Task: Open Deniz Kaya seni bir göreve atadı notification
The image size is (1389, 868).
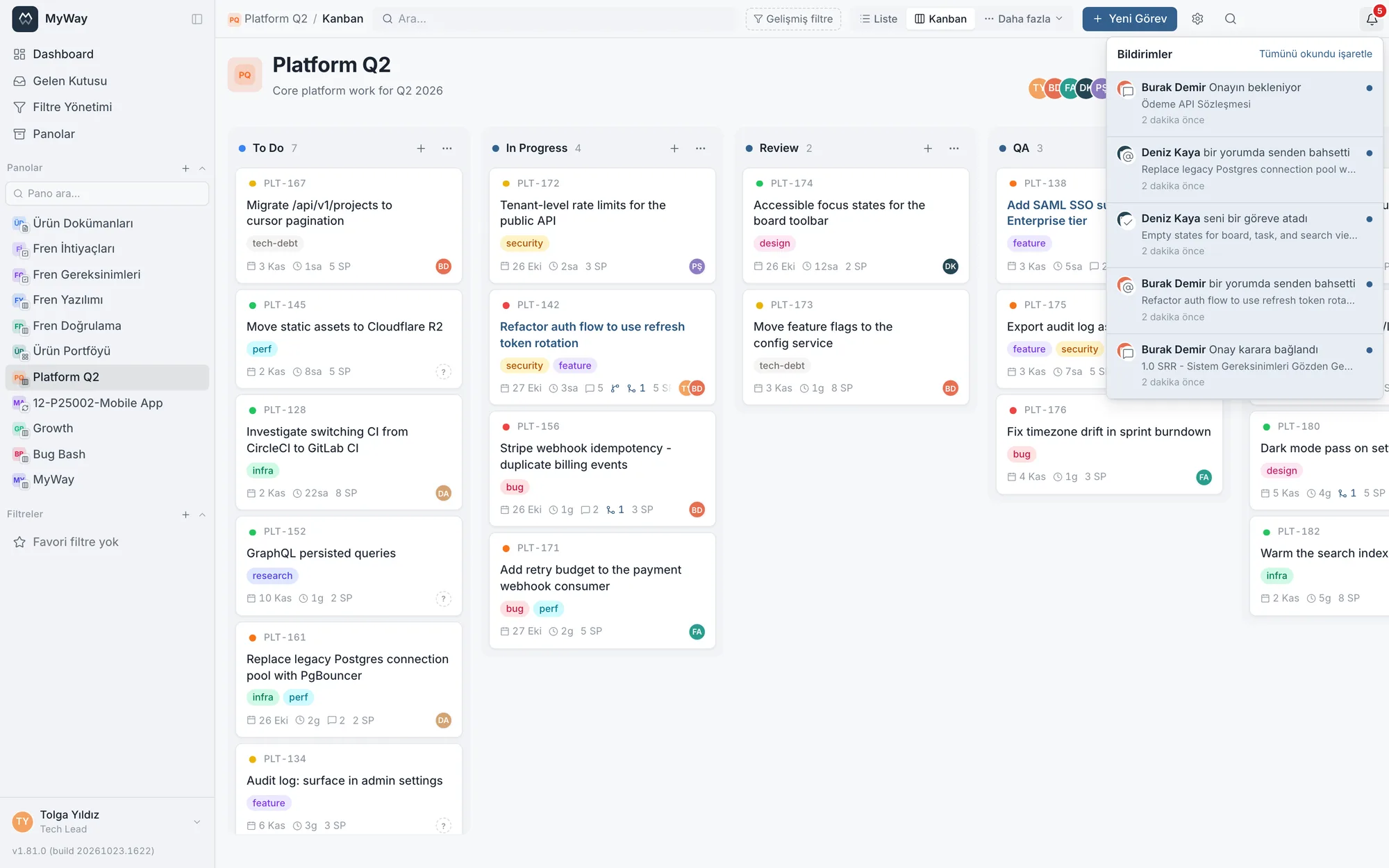Action: point(1245,235)
